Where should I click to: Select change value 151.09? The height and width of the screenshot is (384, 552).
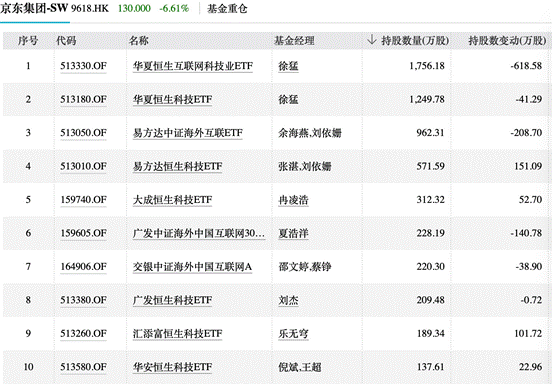click(x=528, y=166)
